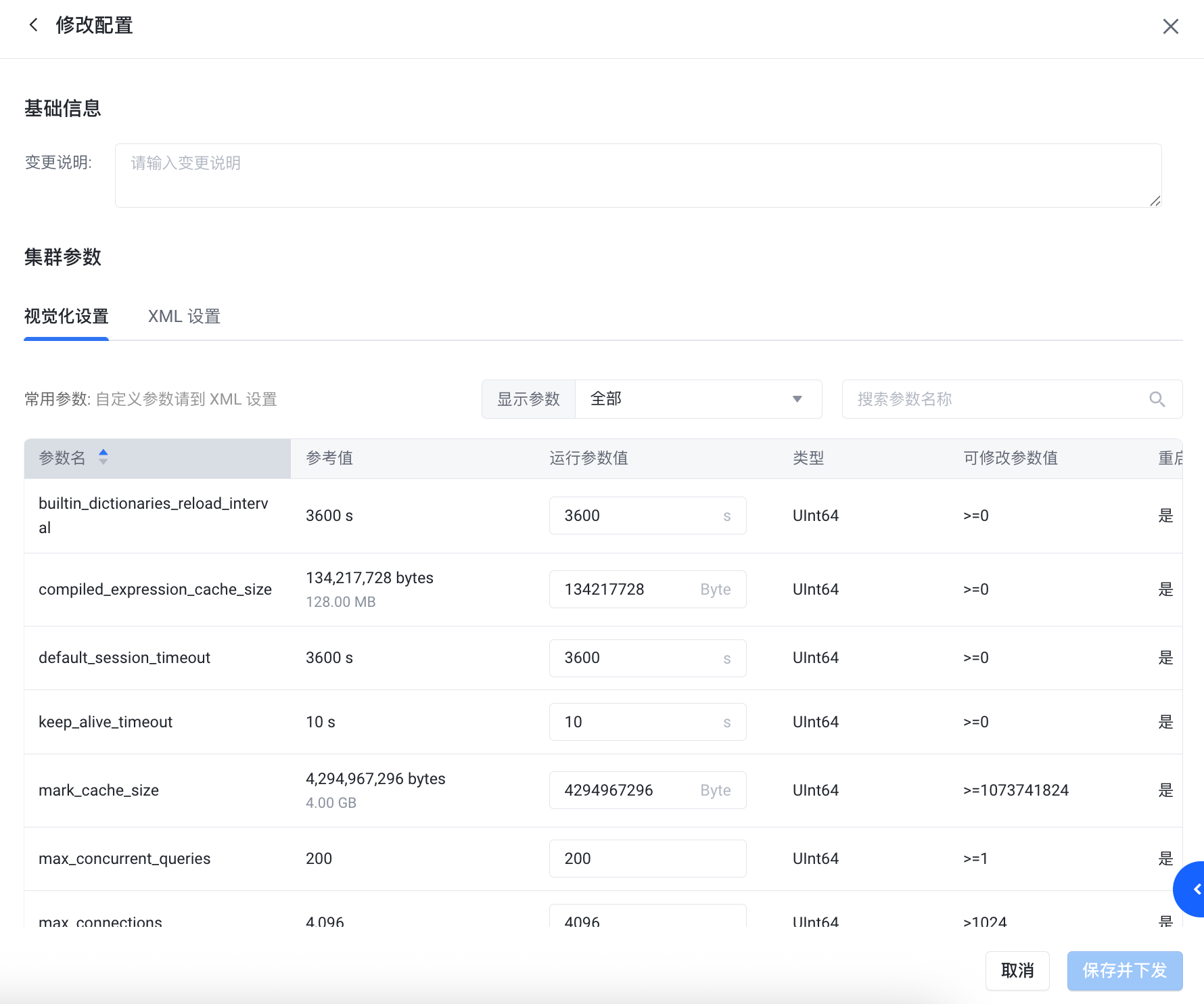
Task: Focus the 变更说明 text area
Action: click(637, 175)
